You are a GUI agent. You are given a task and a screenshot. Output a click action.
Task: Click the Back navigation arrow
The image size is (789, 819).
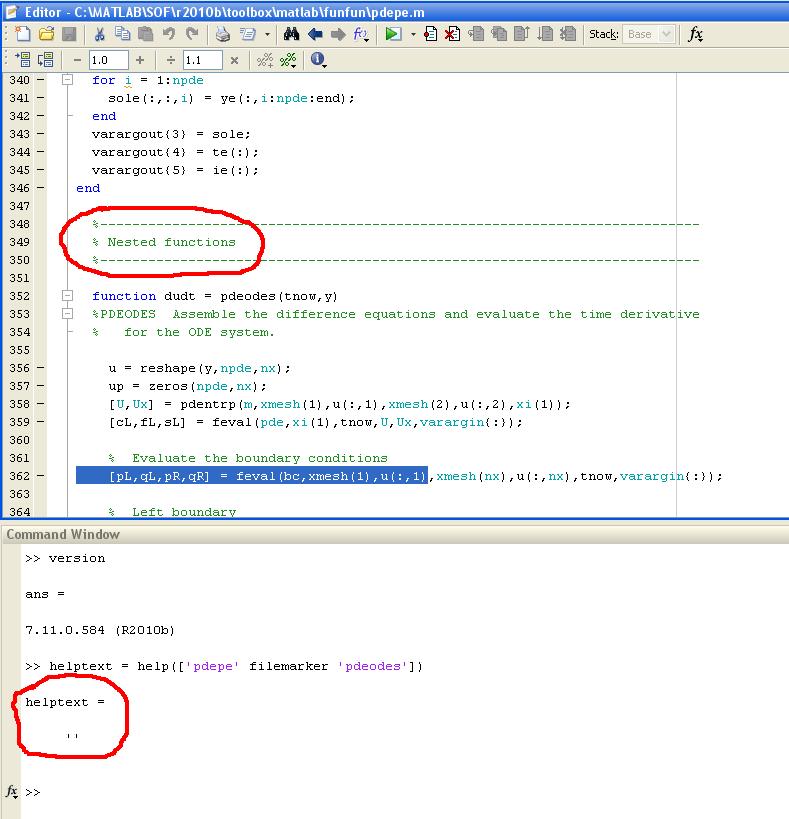coord(315,34)
